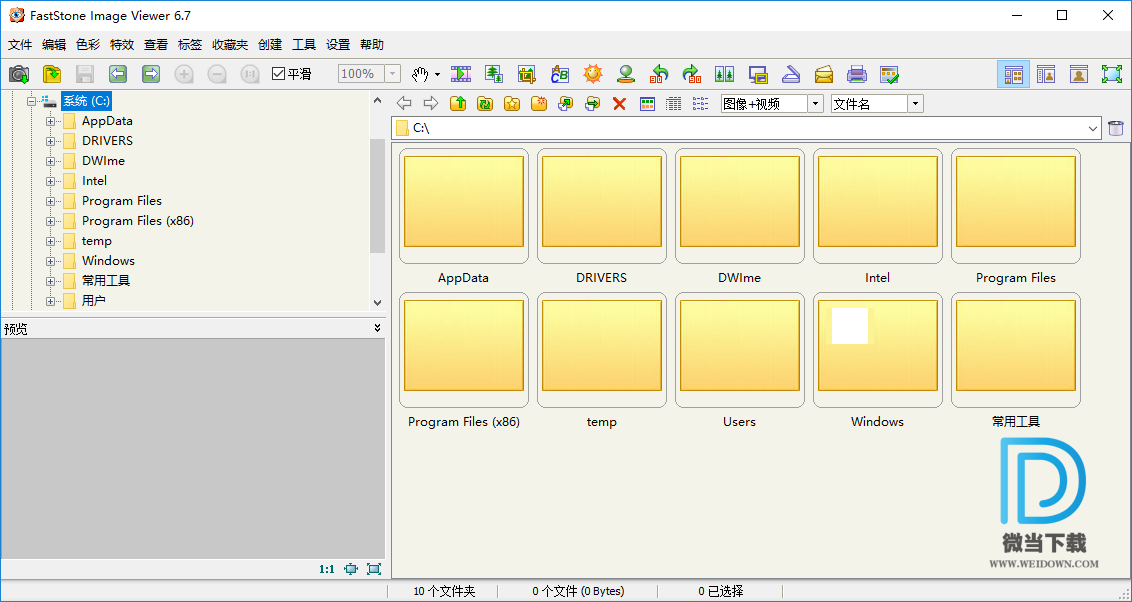Click the zoom out minus icon

tap(217, 74)
